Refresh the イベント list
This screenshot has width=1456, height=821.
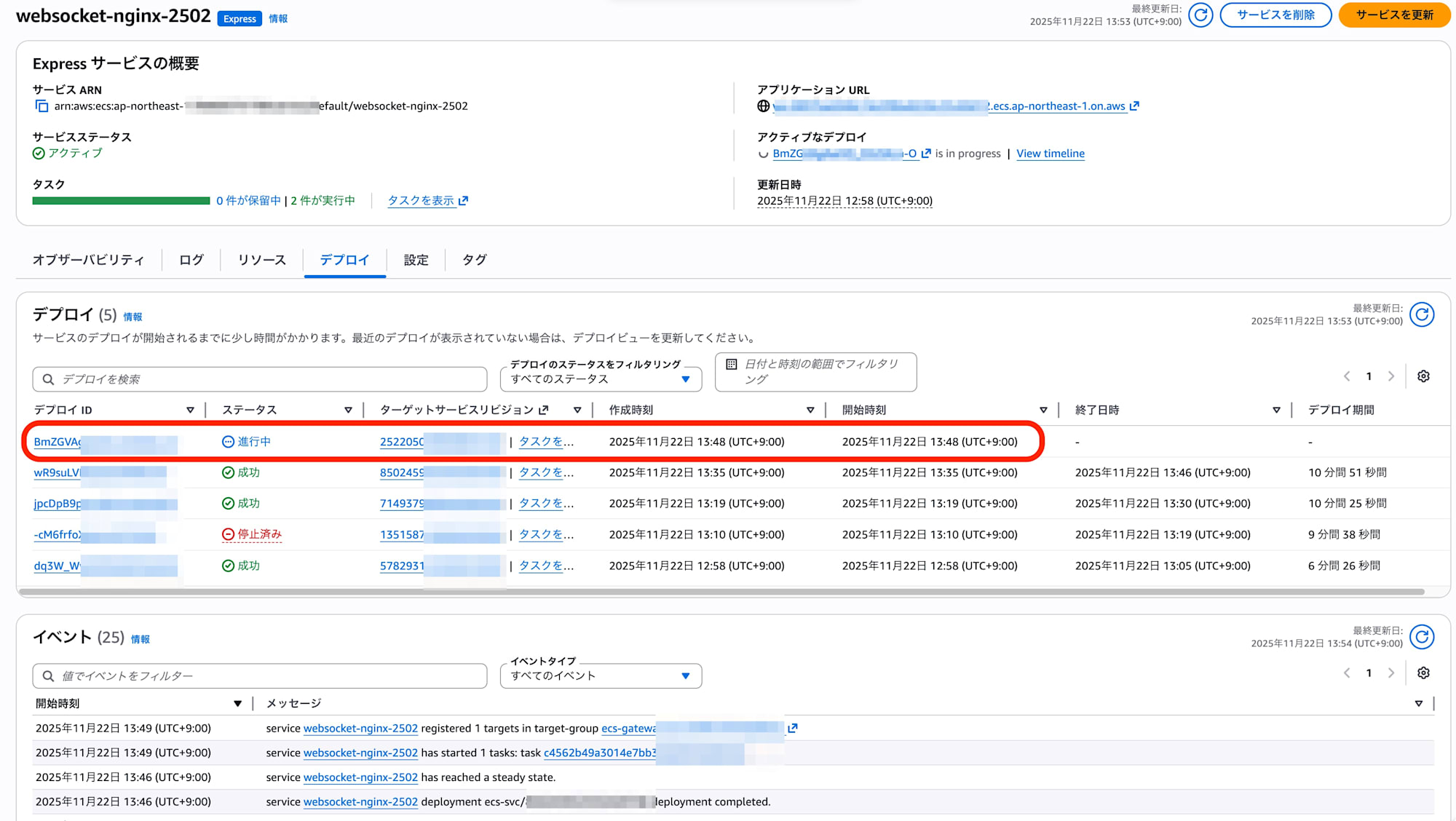pos(1422,637)
